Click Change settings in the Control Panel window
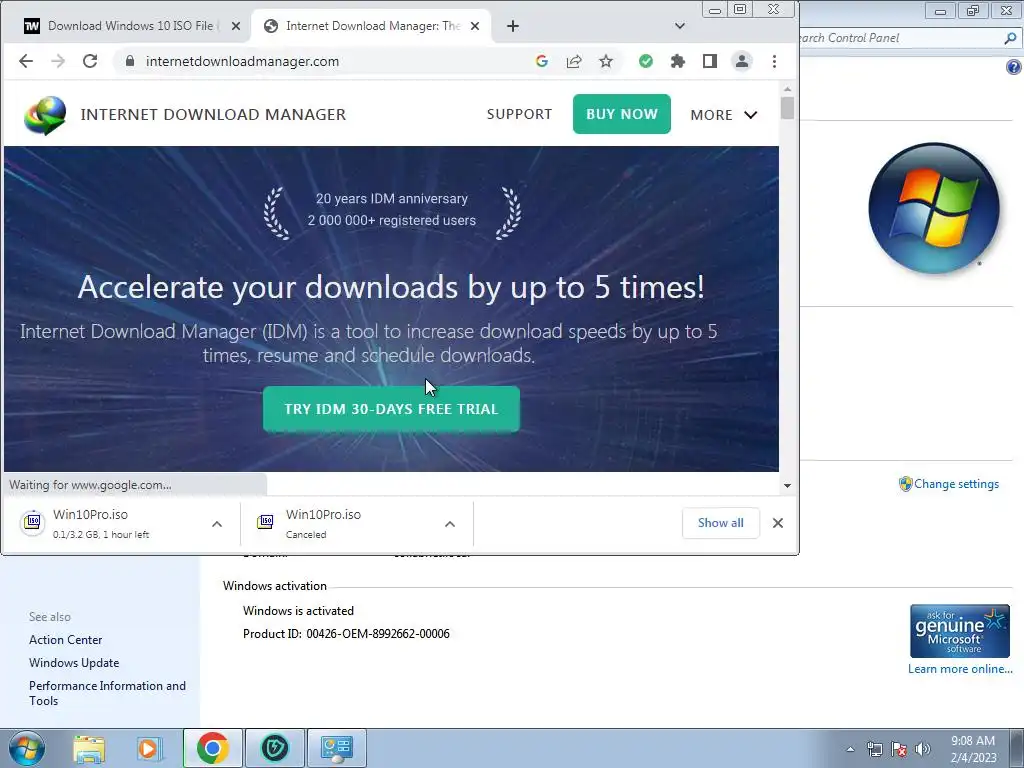 [956, 484]
